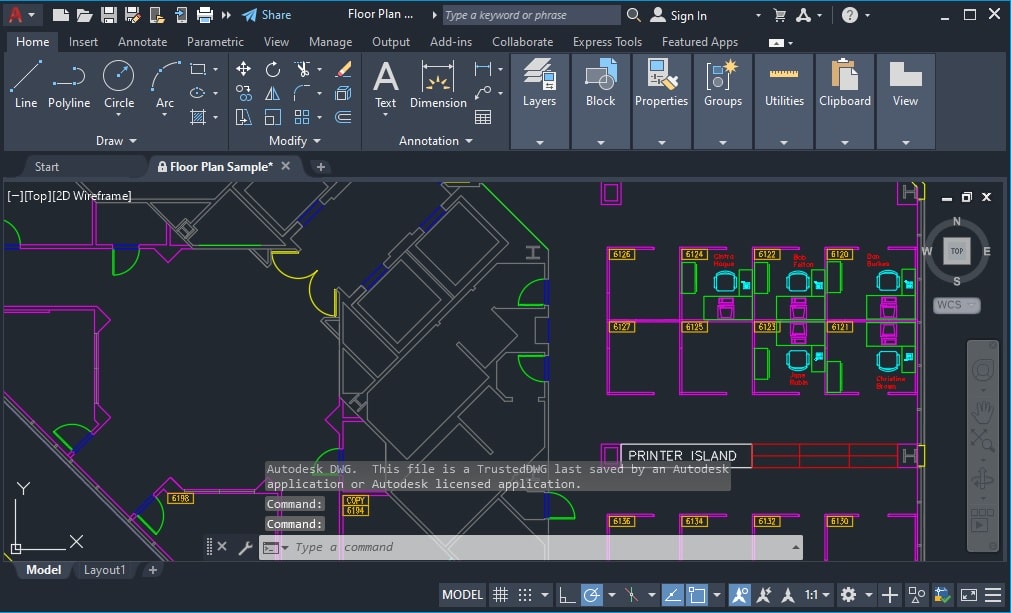Activate the Copy objects tool

click(x=244, y=93)
